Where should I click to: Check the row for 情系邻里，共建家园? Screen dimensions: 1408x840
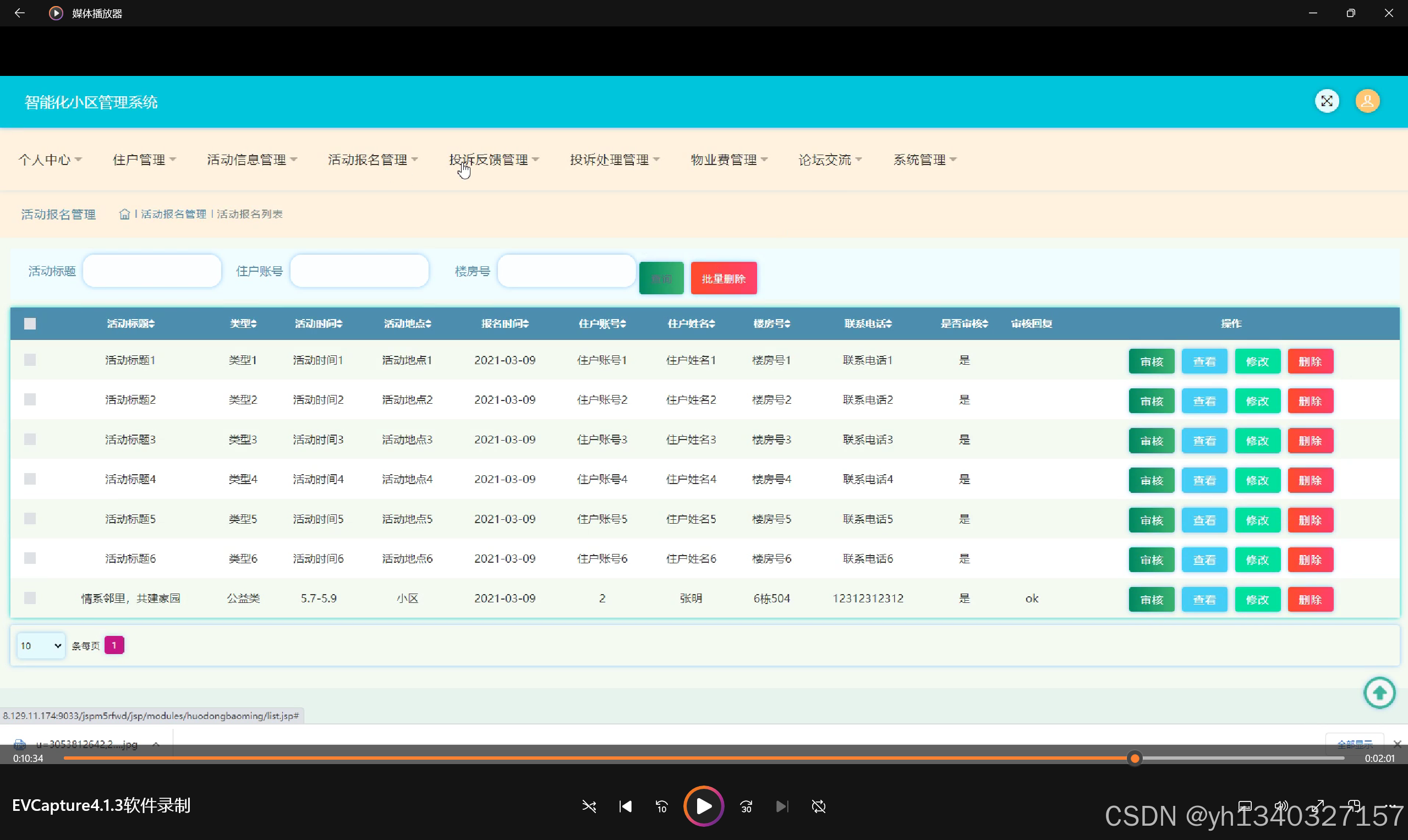[30, 598]
